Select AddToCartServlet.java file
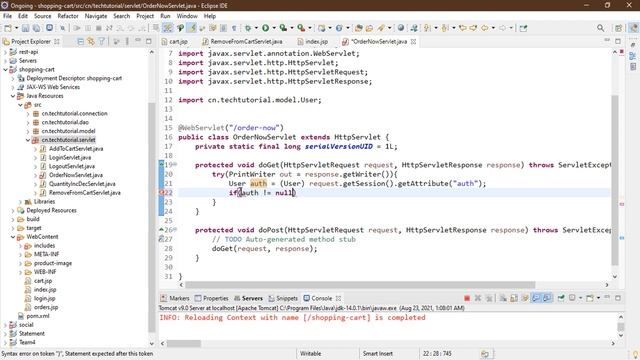640x360 pixels. tap(76, 149)
